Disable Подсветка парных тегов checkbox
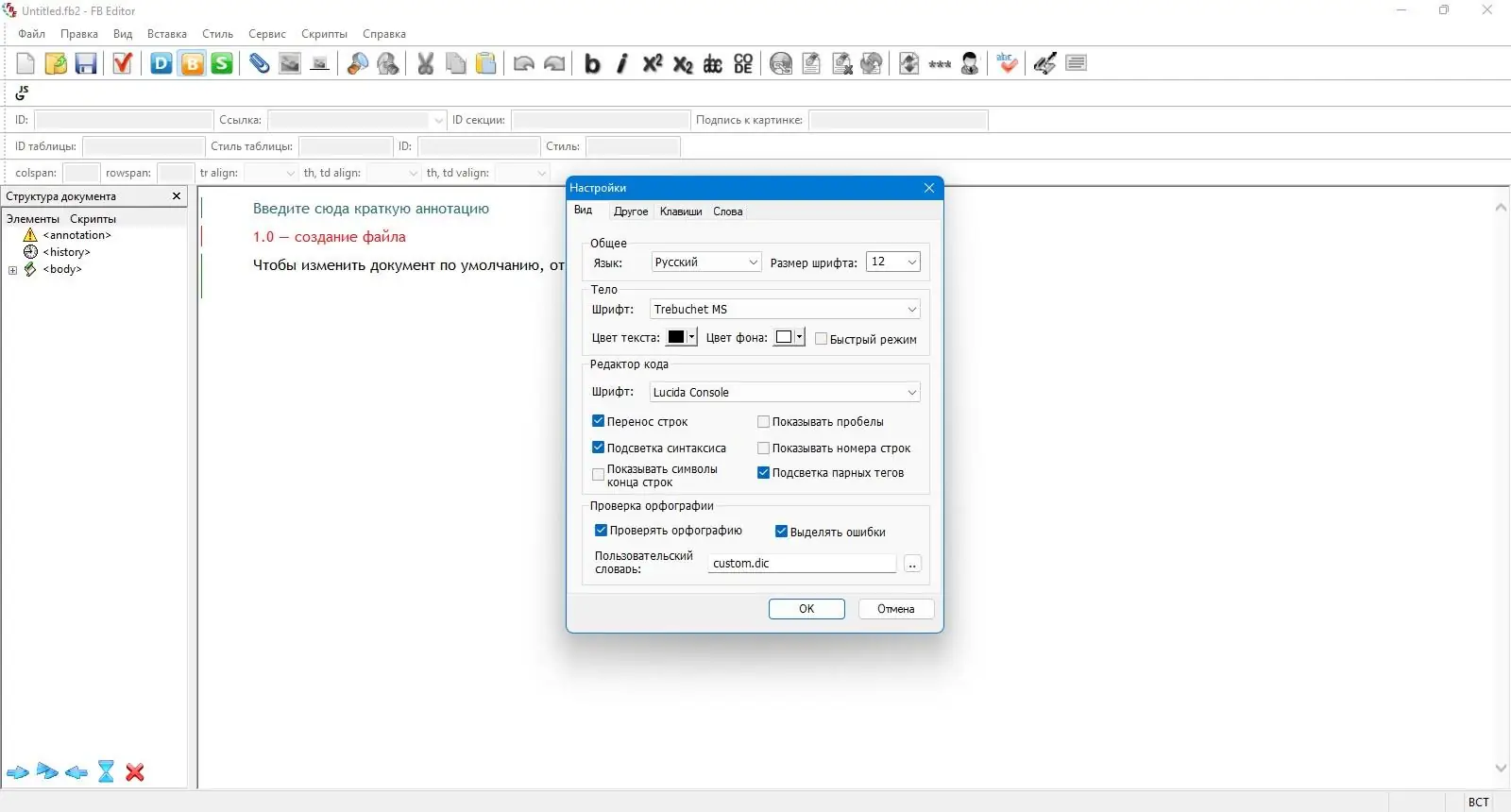 pos(763,473)
